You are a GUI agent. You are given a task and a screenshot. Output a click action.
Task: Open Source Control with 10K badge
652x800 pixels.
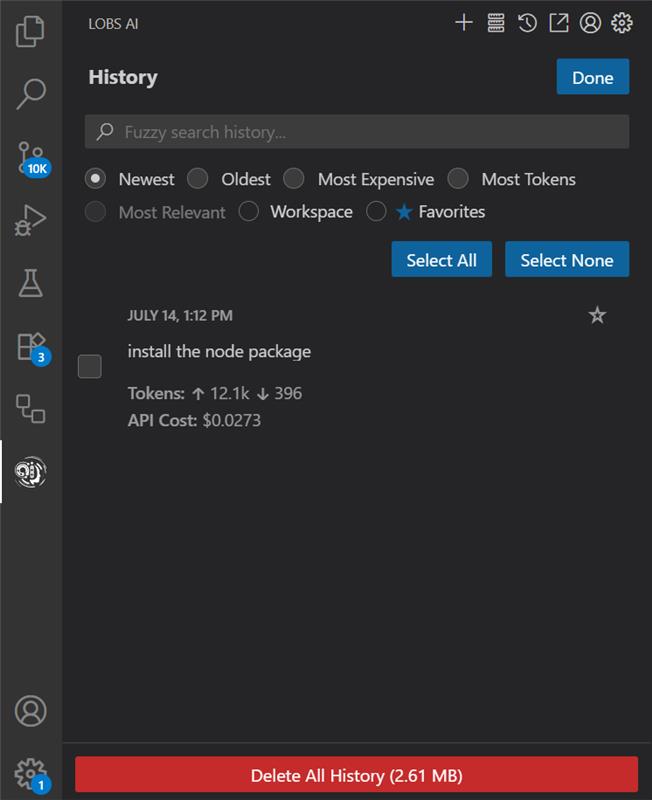[32, 159]
